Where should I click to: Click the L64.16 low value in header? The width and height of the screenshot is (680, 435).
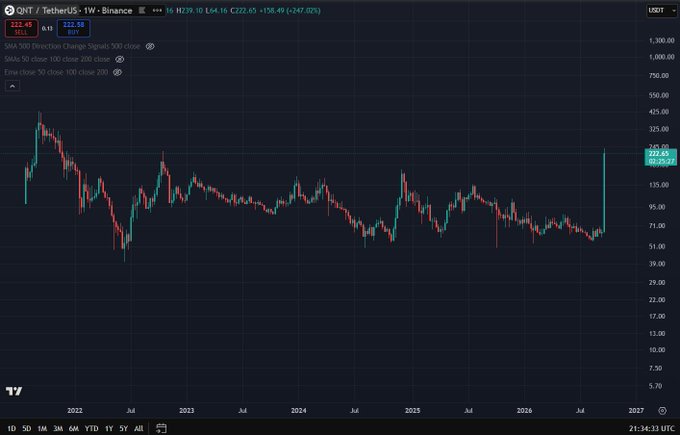(x=216, y=10)
